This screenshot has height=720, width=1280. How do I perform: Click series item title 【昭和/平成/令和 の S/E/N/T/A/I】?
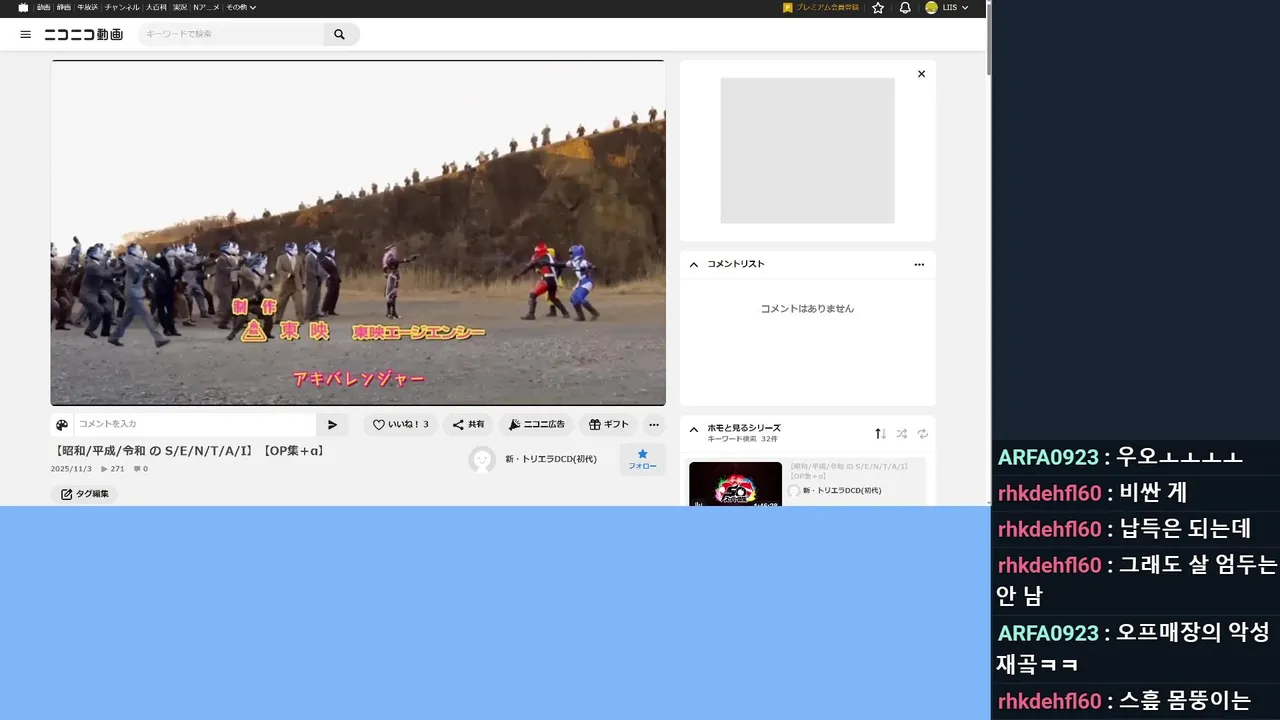point(849,470)
